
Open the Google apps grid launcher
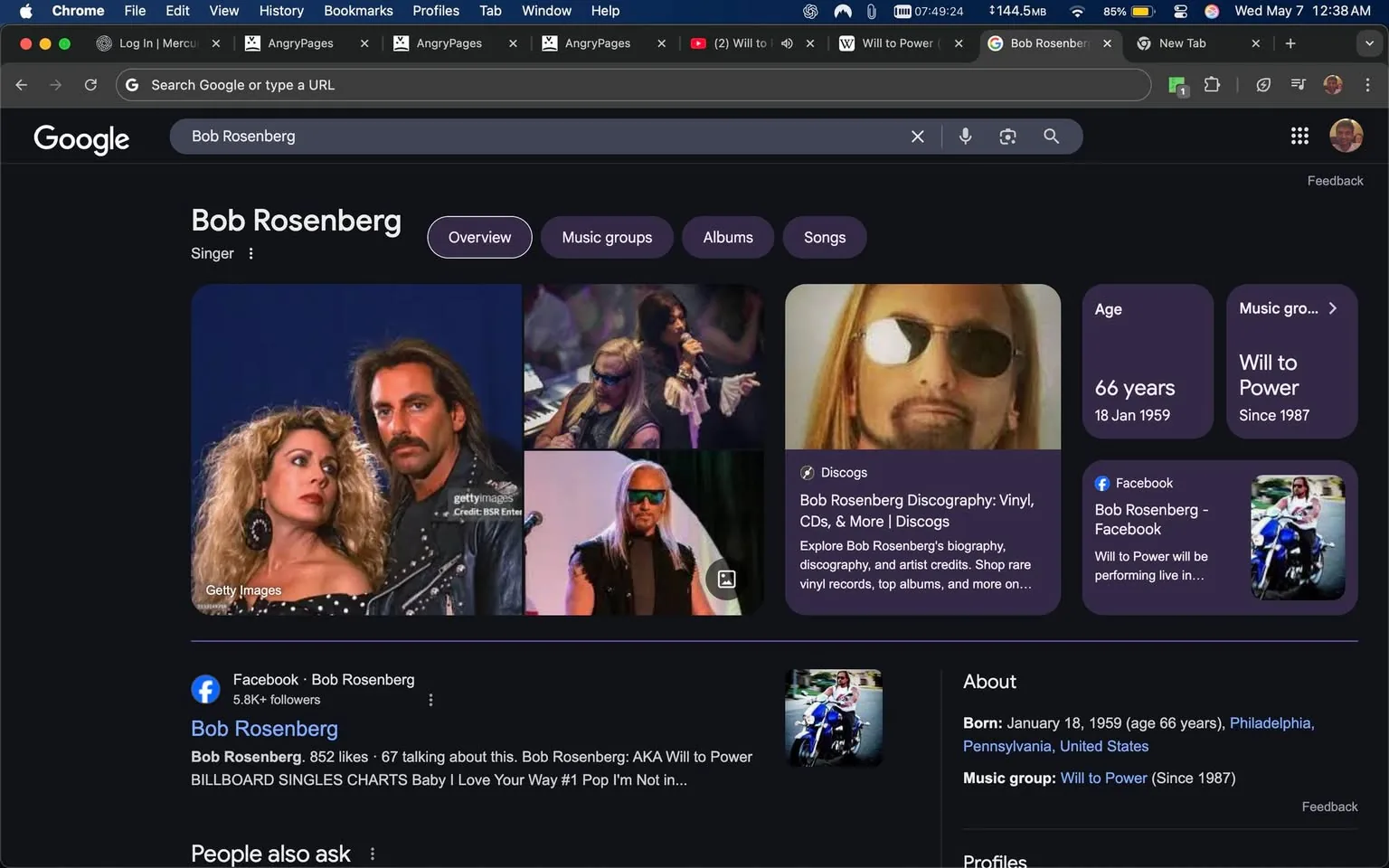pyautogui.click(x=1299, y=136)
